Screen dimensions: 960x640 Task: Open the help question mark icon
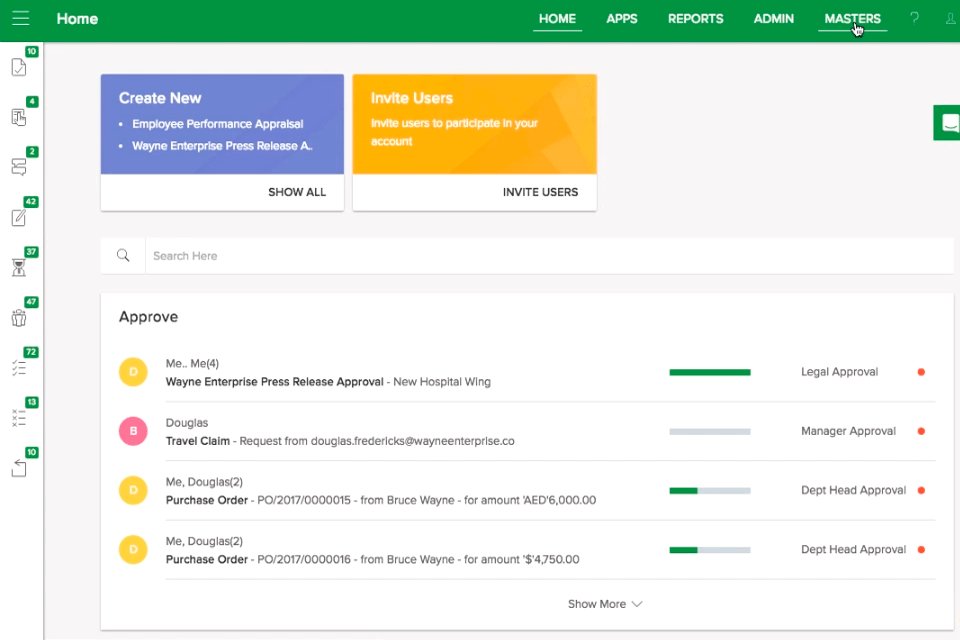click(x=913, y=18)
